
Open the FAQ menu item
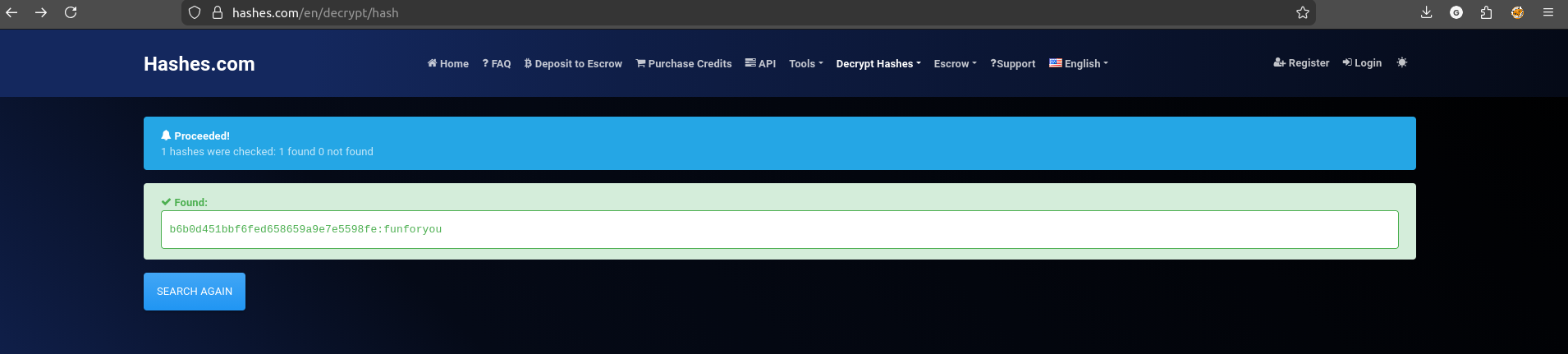[x=497, y=63]
